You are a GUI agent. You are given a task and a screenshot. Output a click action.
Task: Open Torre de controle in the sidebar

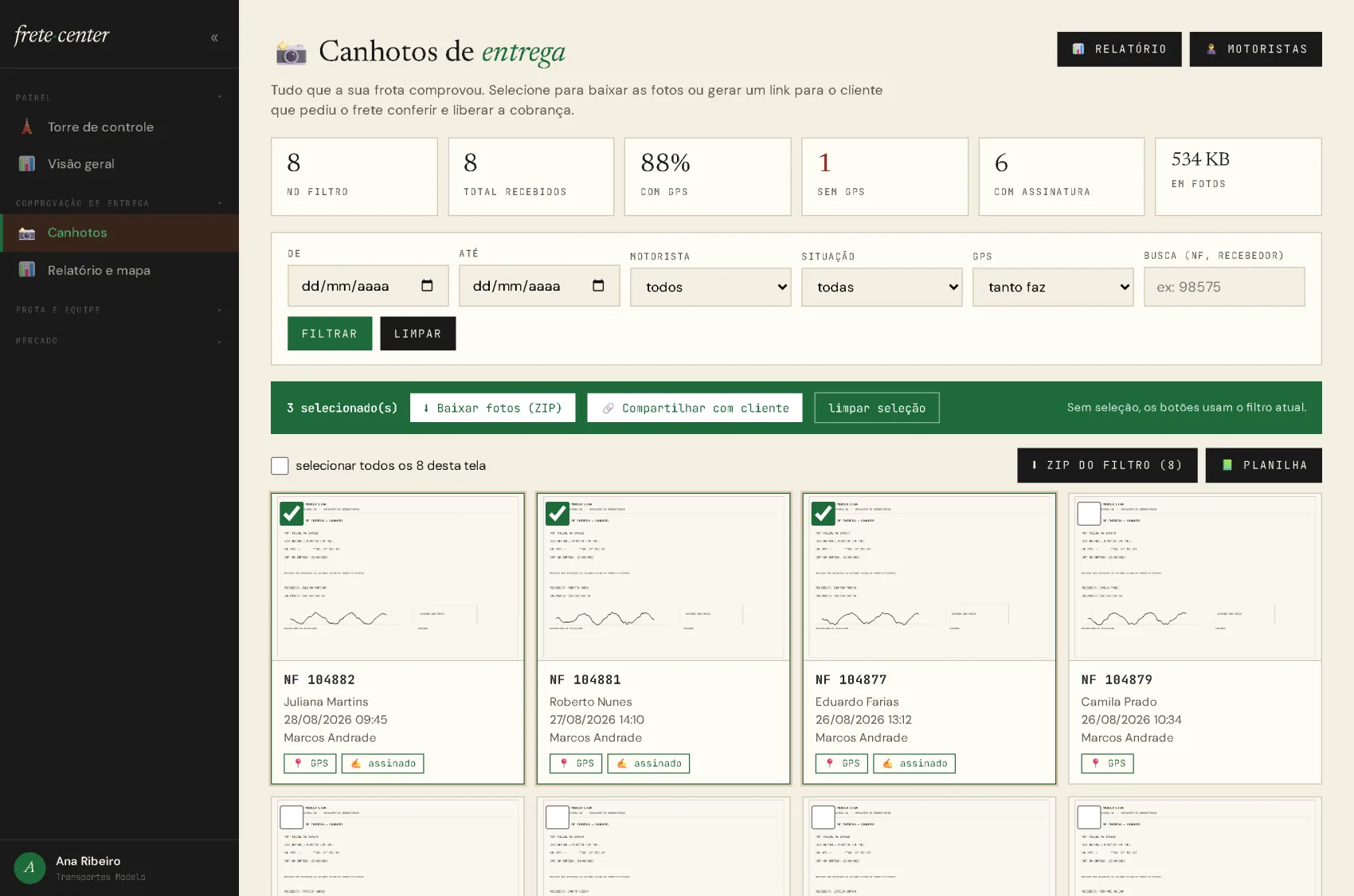pos(119,127)
